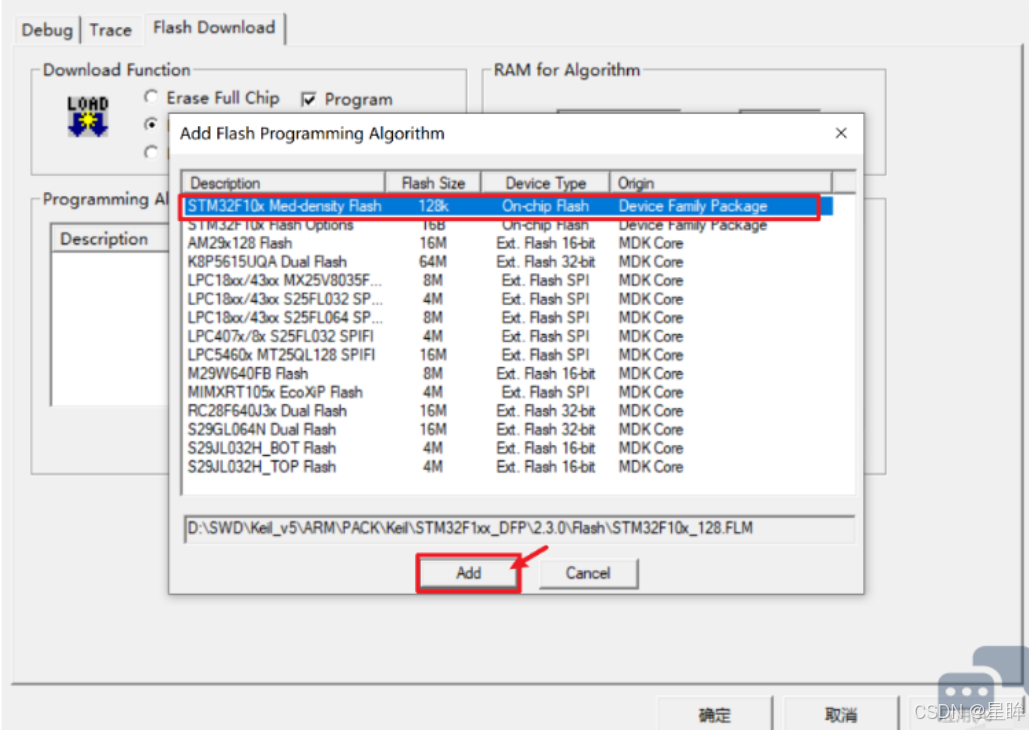Select the AM29x128 Flash row
The width and height of the screenshot is (1029, 730).
click(x=509, y=243)
